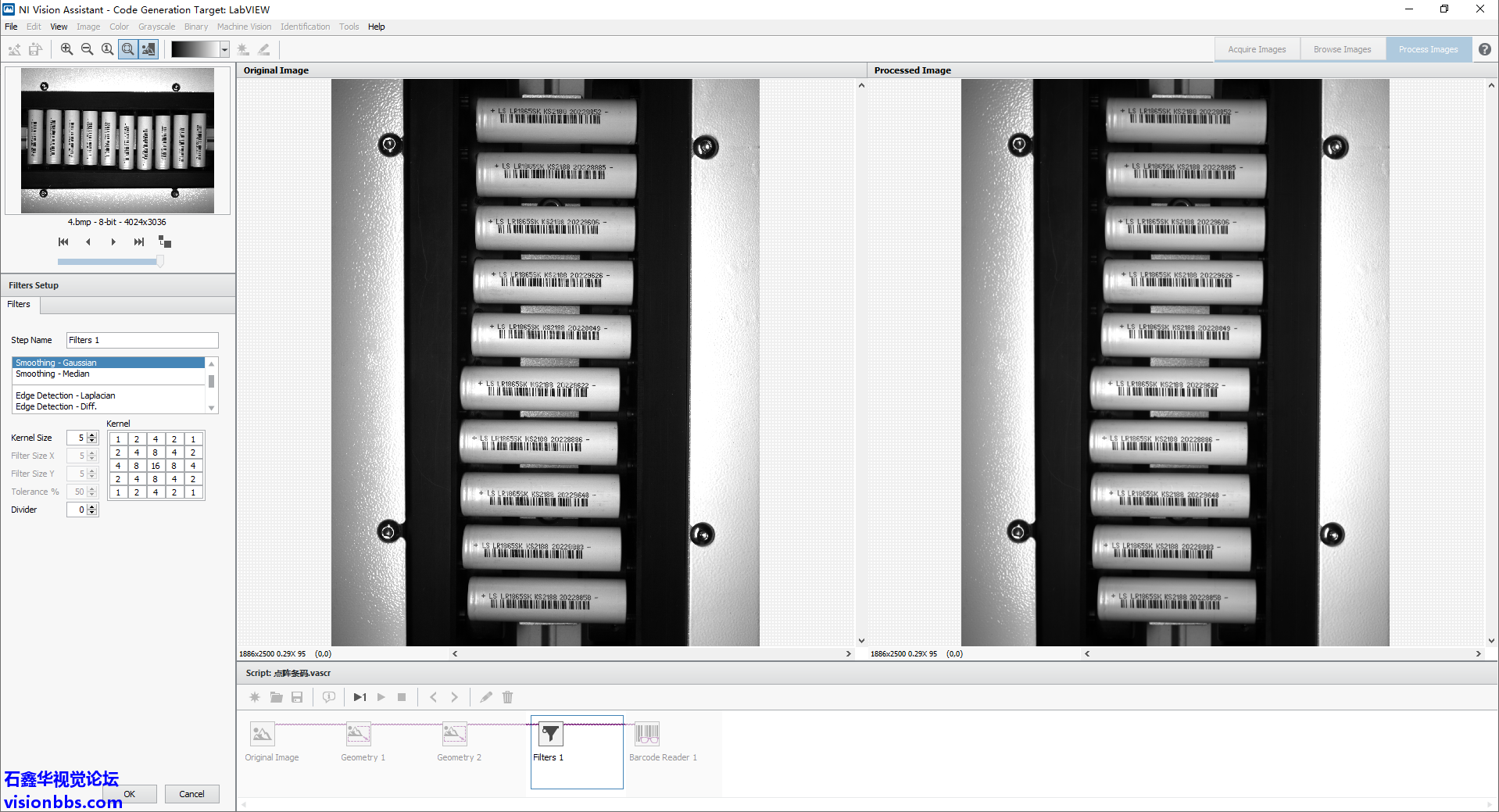
Task: Toggle the Zoom to Fit button
Action: [x=127, y=49]
